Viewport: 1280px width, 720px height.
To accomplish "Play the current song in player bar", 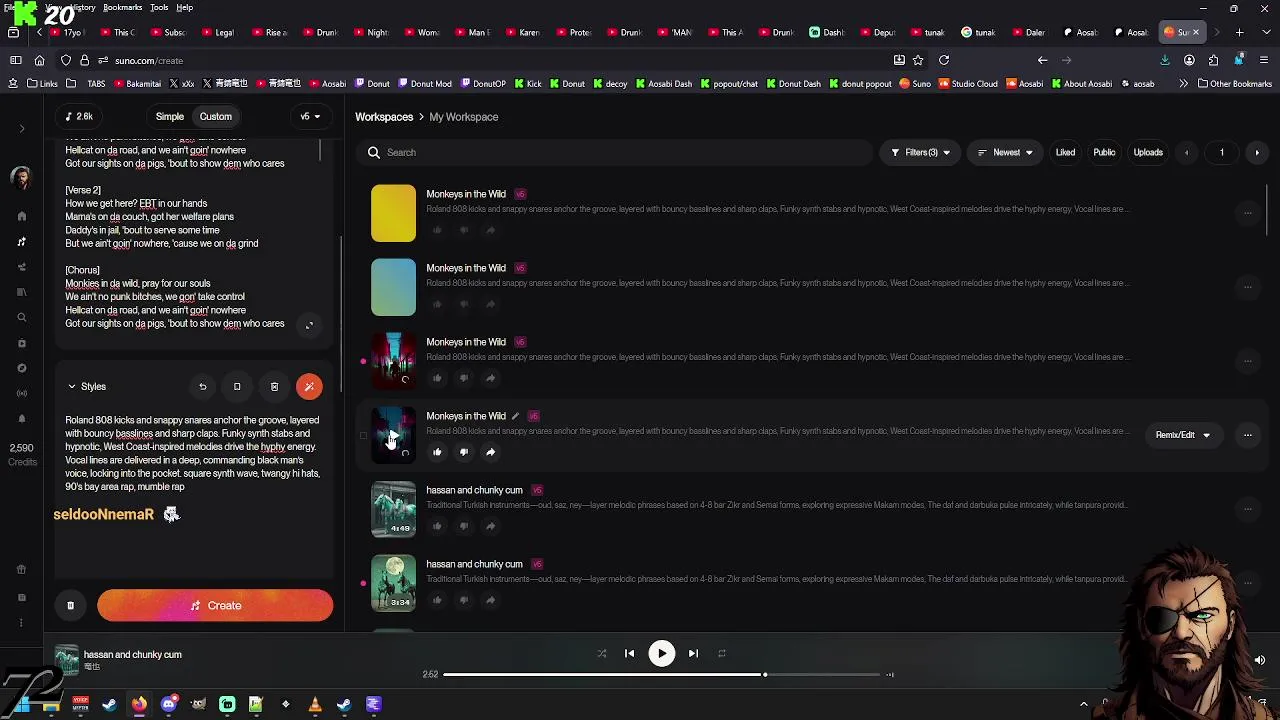I will pos(661,653).
